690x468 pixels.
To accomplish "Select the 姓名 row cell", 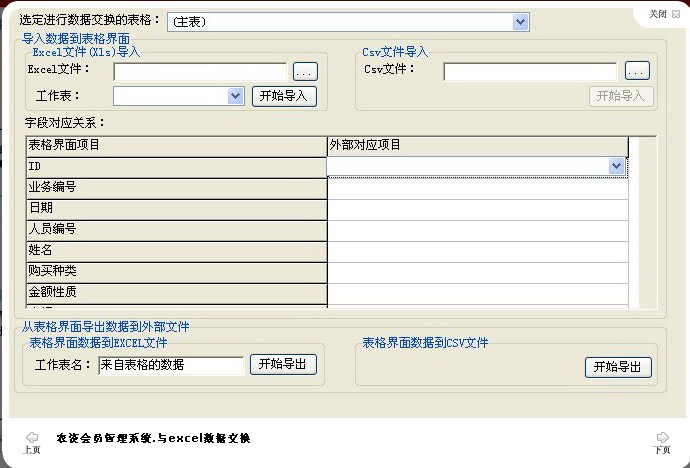I will [x=176, y=252].
